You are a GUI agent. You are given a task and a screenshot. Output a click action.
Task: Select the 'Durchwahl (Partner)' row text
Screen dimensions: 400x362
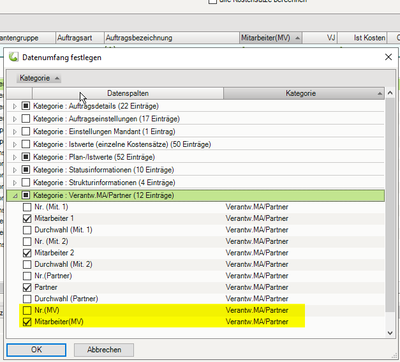tap(66, 299)
